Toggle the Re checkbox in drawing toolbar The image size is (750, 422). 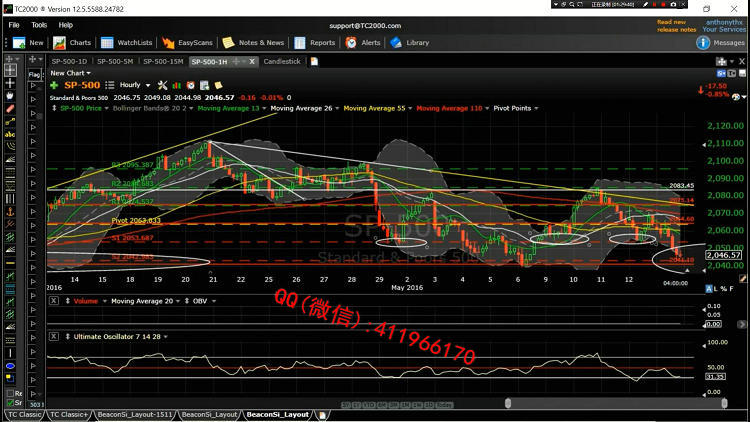(x=10, y=393)
